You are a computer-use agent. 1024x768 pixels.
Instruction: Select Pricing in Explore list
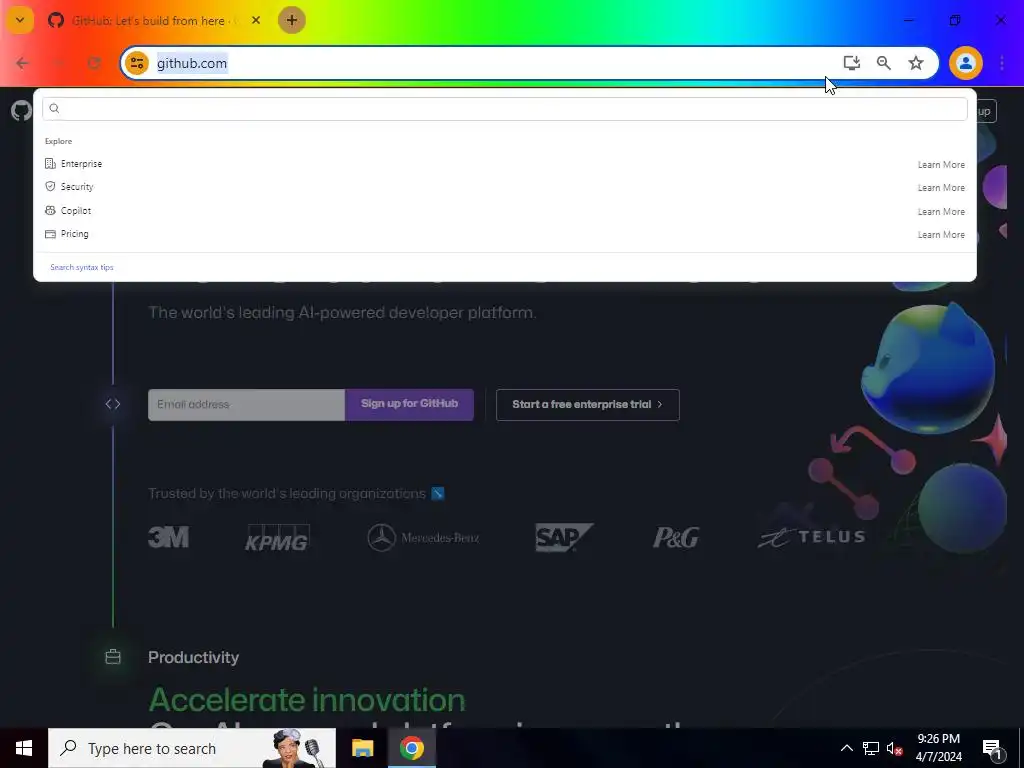74,234
